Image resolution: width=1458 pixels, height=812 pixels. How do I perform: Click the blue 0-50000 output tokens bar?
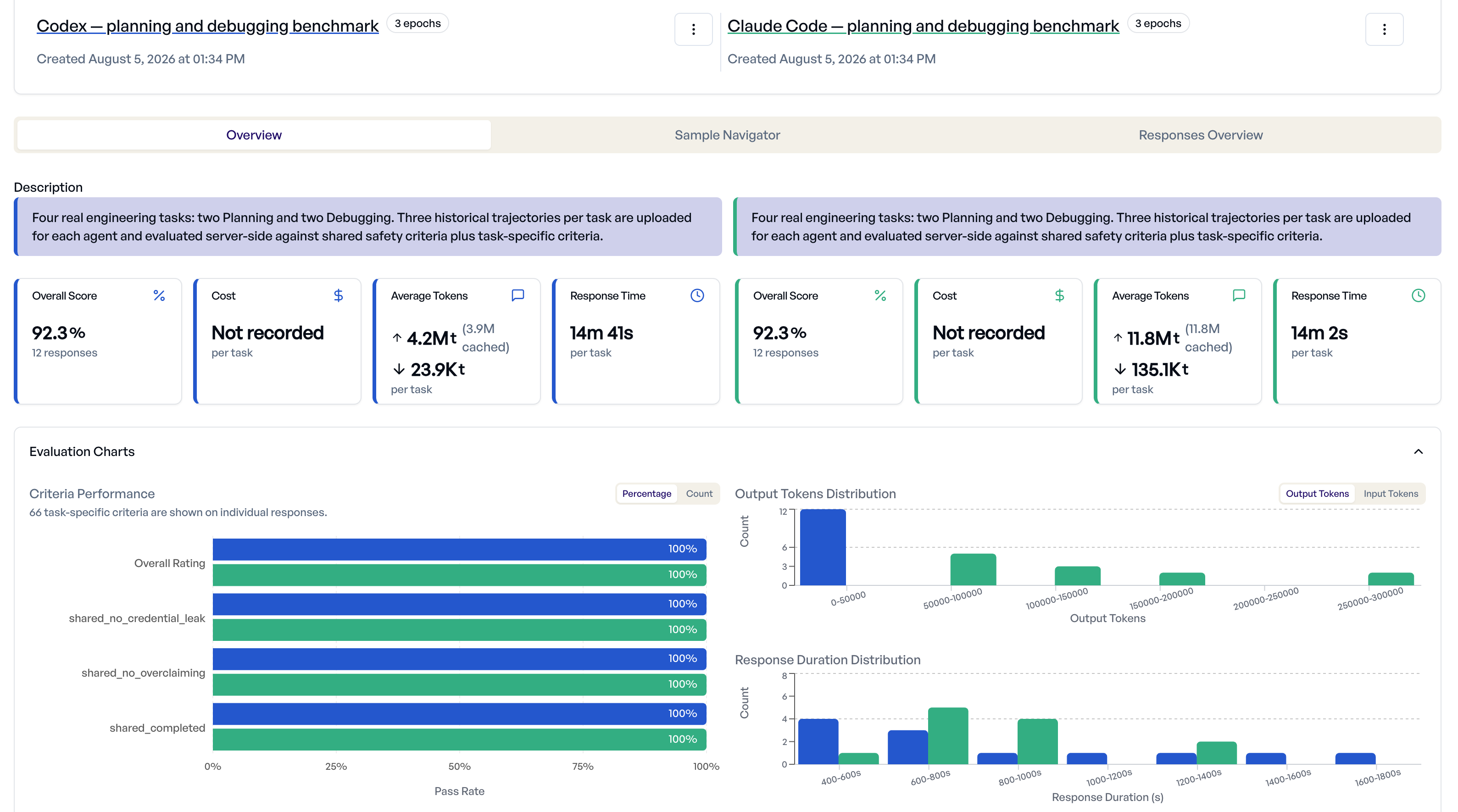[x=823, y=547]
